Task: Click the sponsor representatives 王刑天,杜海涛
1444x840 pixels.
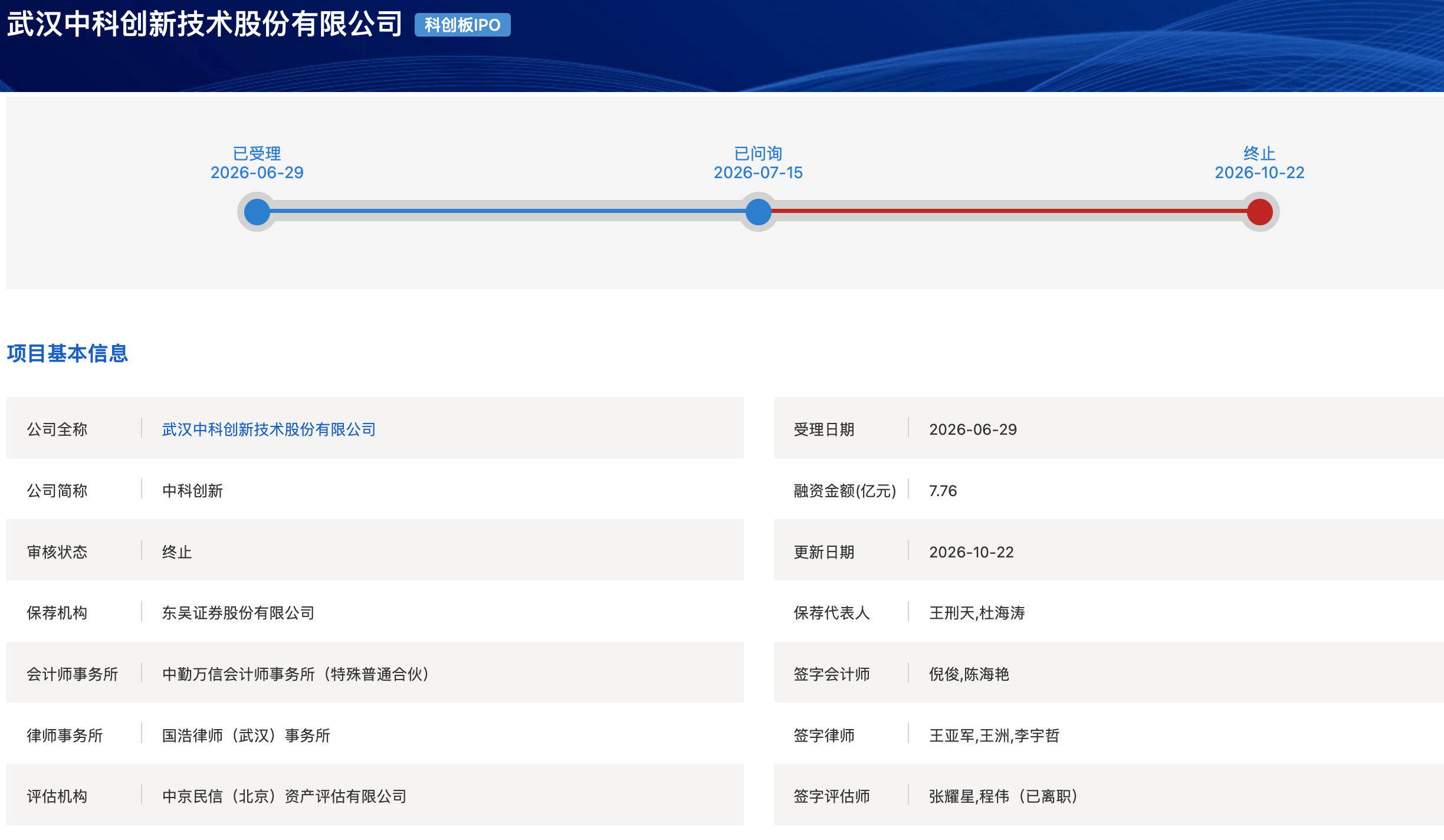Action: coord(977,613)
